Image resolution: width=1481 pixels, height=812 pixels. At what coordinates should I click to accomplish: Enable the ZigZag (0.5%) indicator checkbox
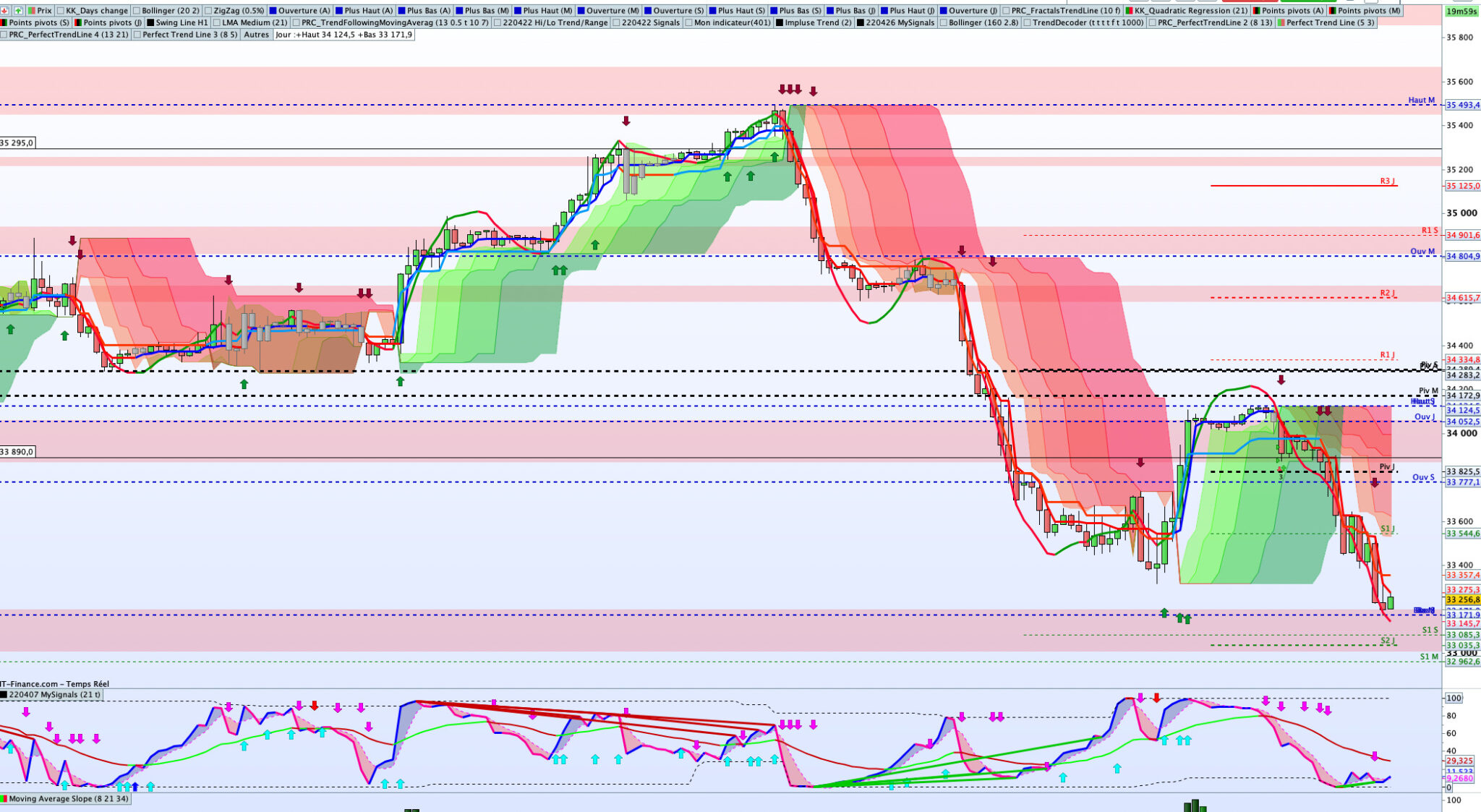[209, 11]
